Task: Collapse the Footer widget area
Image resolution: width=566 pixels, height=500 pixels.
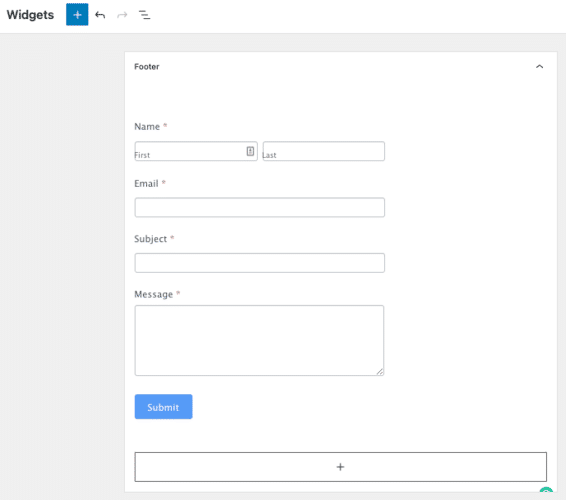Action: (539, 66)
